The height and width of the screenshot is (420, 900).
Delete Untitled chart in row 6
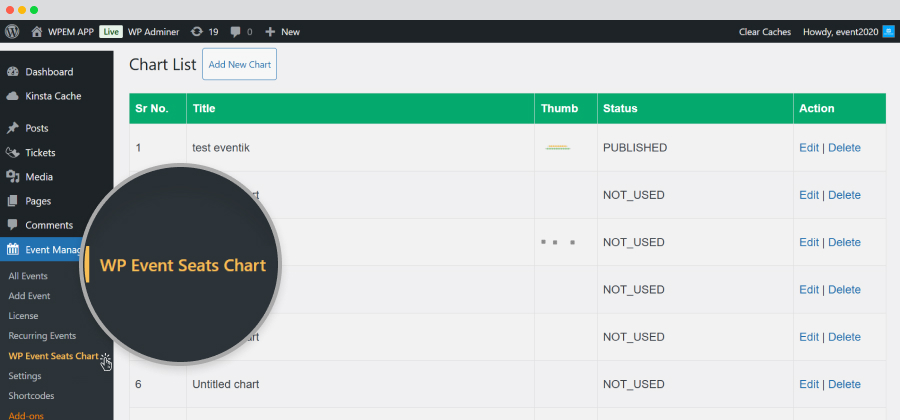(844, 384)
